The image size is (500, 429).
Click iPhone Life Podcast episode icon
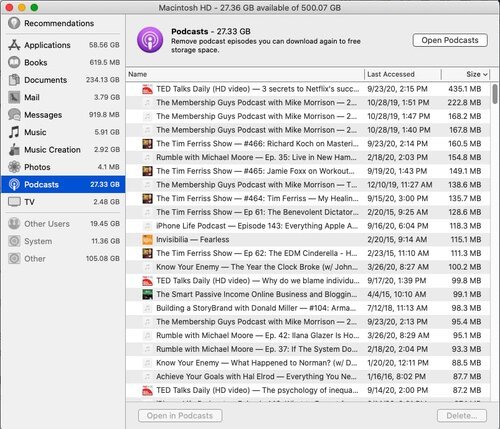(147, 226)
